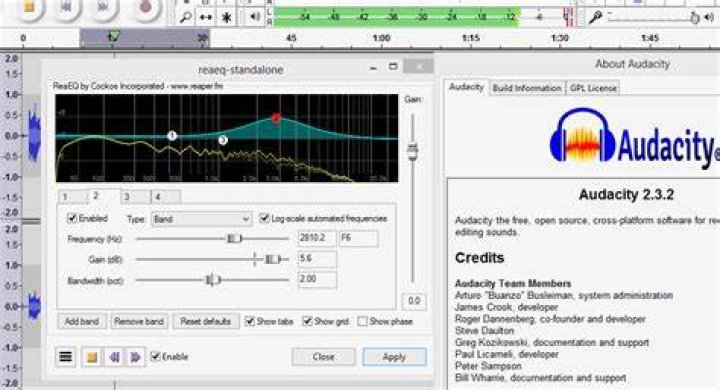Screen dimensions: 720x390
Task: Click the red band point on EQ graph
Action: click(x=276, y=119)
